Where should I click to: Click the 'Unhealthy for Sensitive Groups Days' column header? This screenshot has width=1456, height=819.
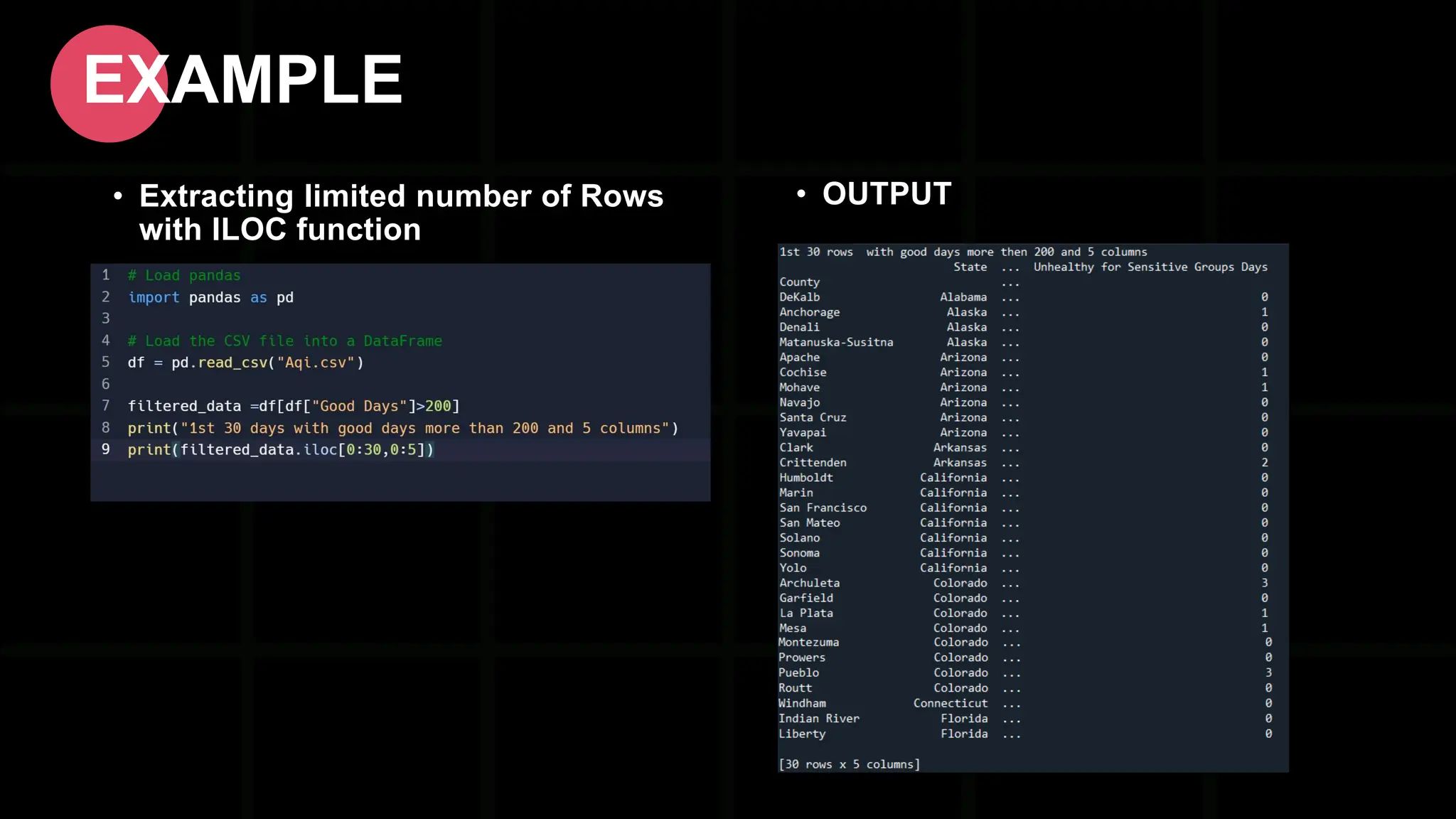pyautogui.click(x=1150, y=267)
